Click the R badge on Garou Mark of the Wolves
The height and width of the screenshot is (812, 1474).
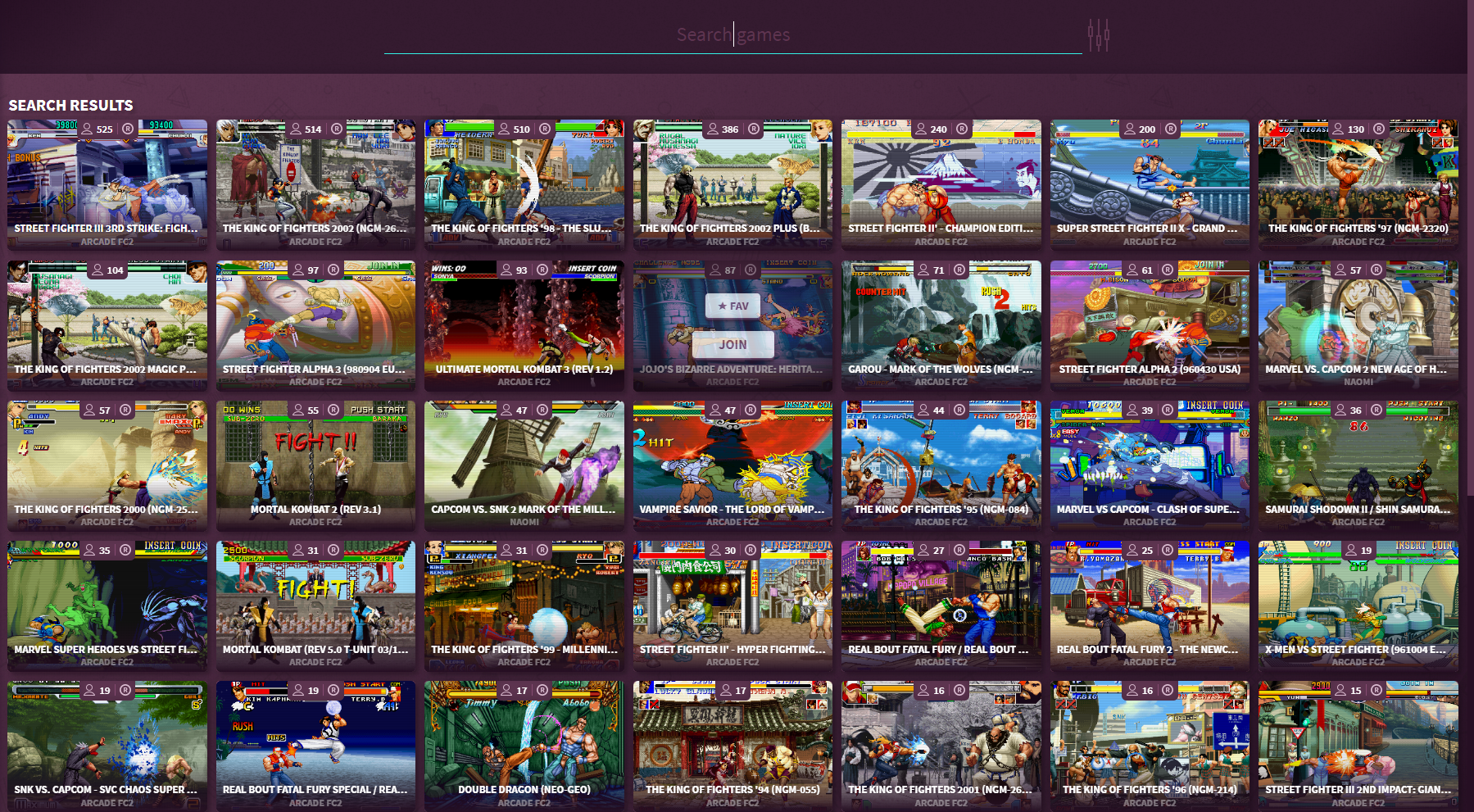pos(959,270)
